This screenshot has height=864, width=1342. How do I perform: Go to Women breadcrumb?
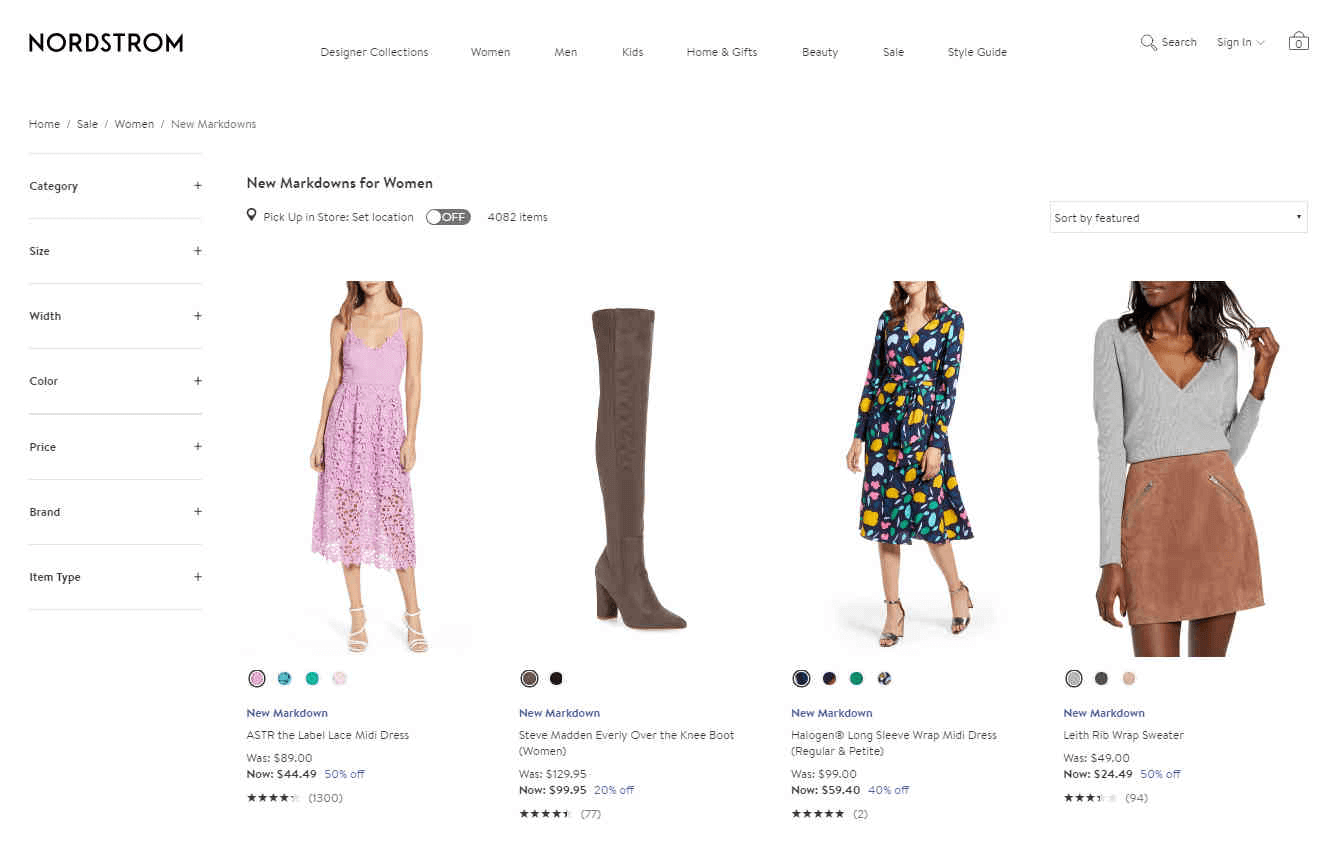tap(134, 124)
